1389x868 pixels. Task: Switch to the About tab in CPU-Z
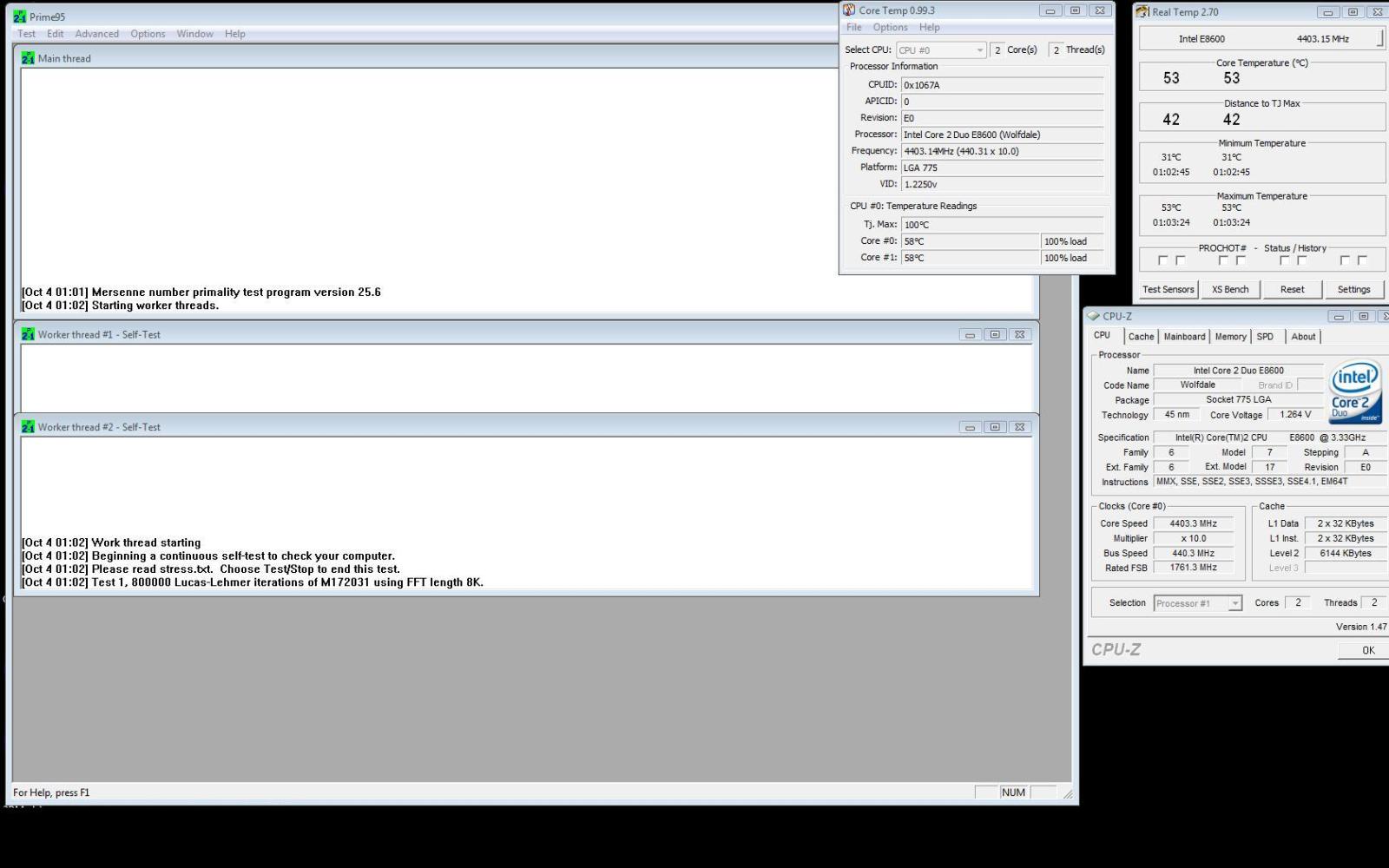point(1303,337)
